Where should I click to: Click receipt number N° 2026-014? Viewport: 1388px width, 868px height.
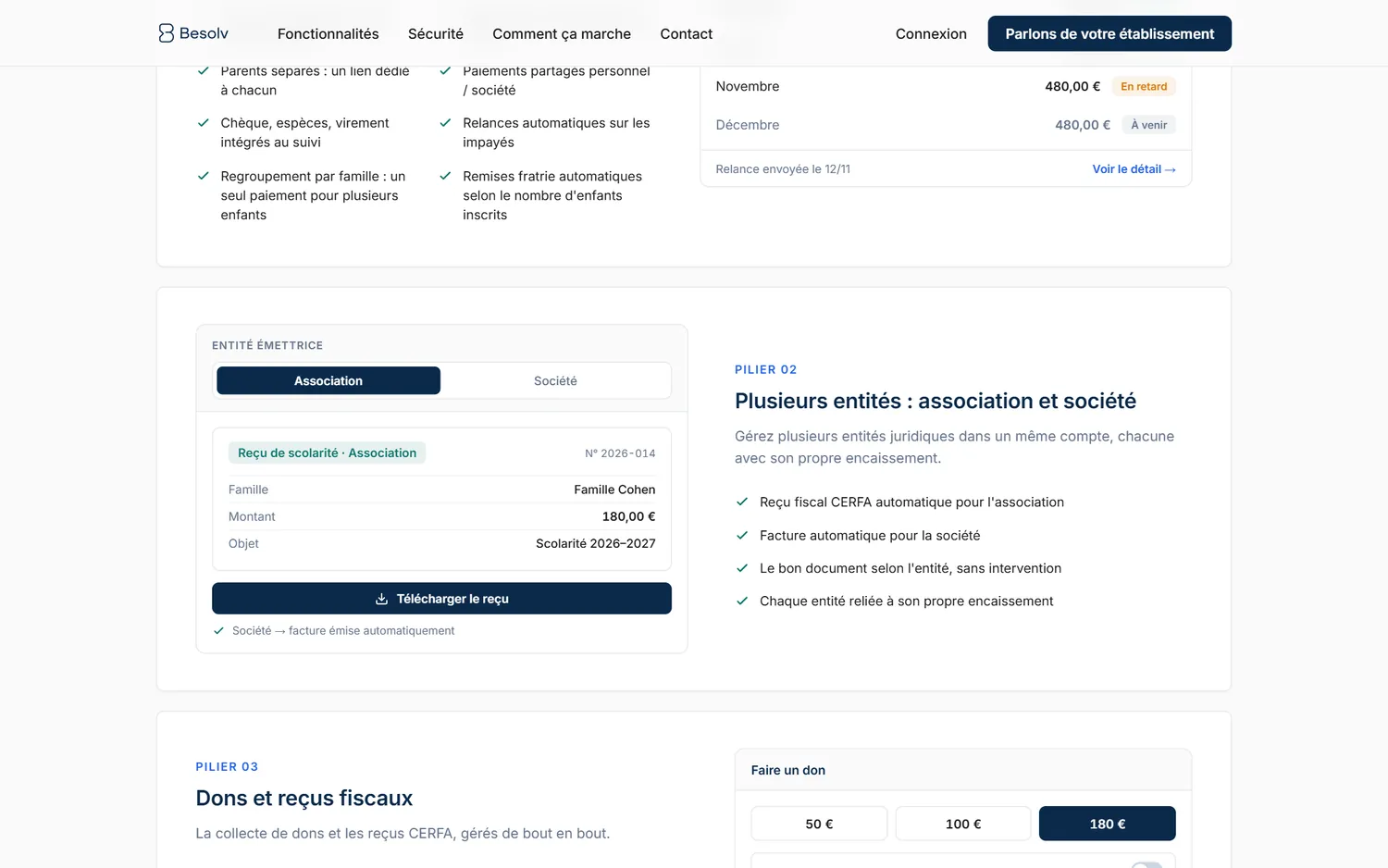(620, 453)
